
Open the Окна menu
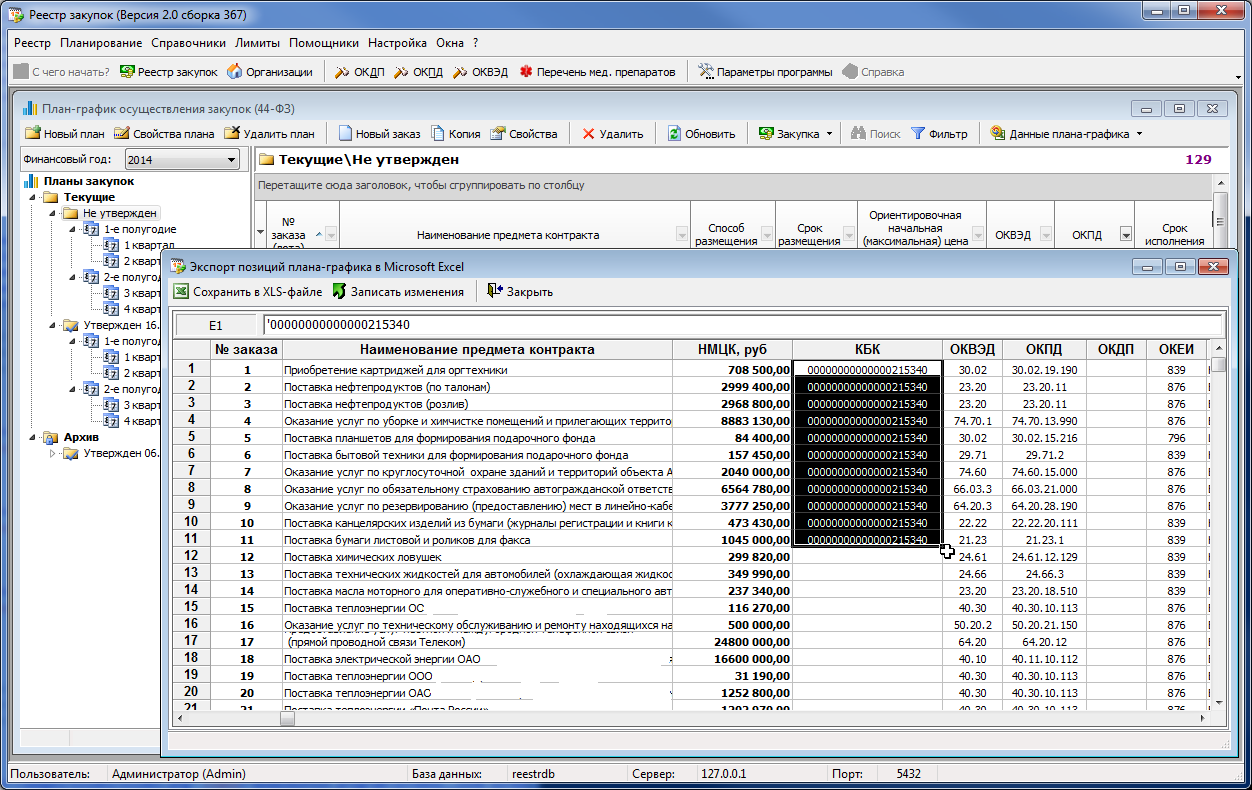[450, 43]
